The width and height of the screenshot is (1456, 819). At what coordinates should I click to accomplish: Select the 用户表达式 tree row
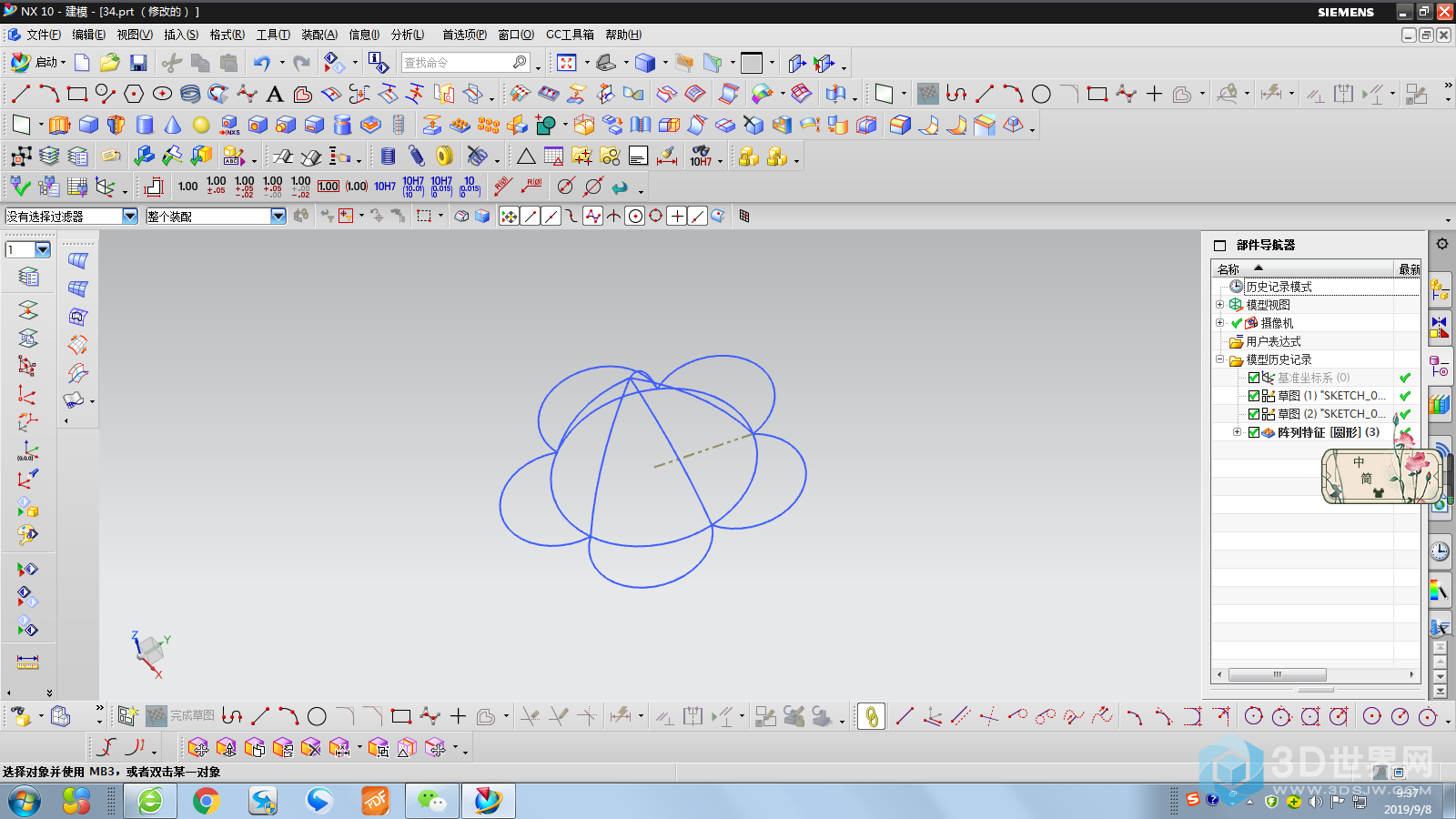1316,341
